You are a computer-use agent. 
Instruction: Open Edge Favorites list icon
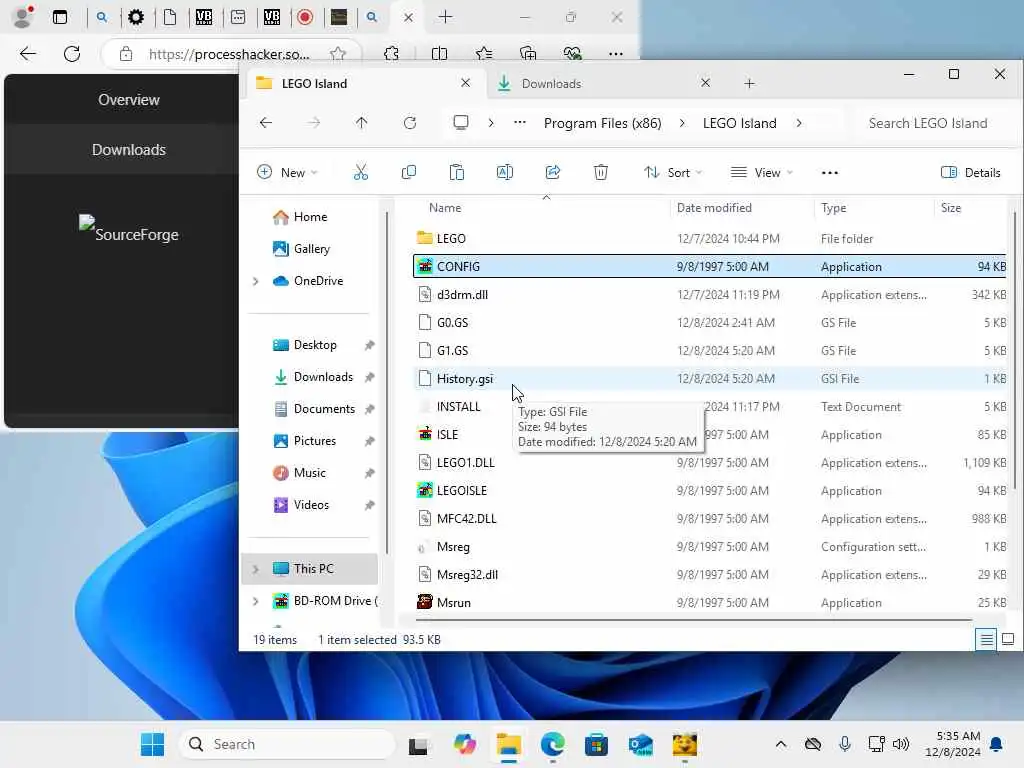(484, 54)
